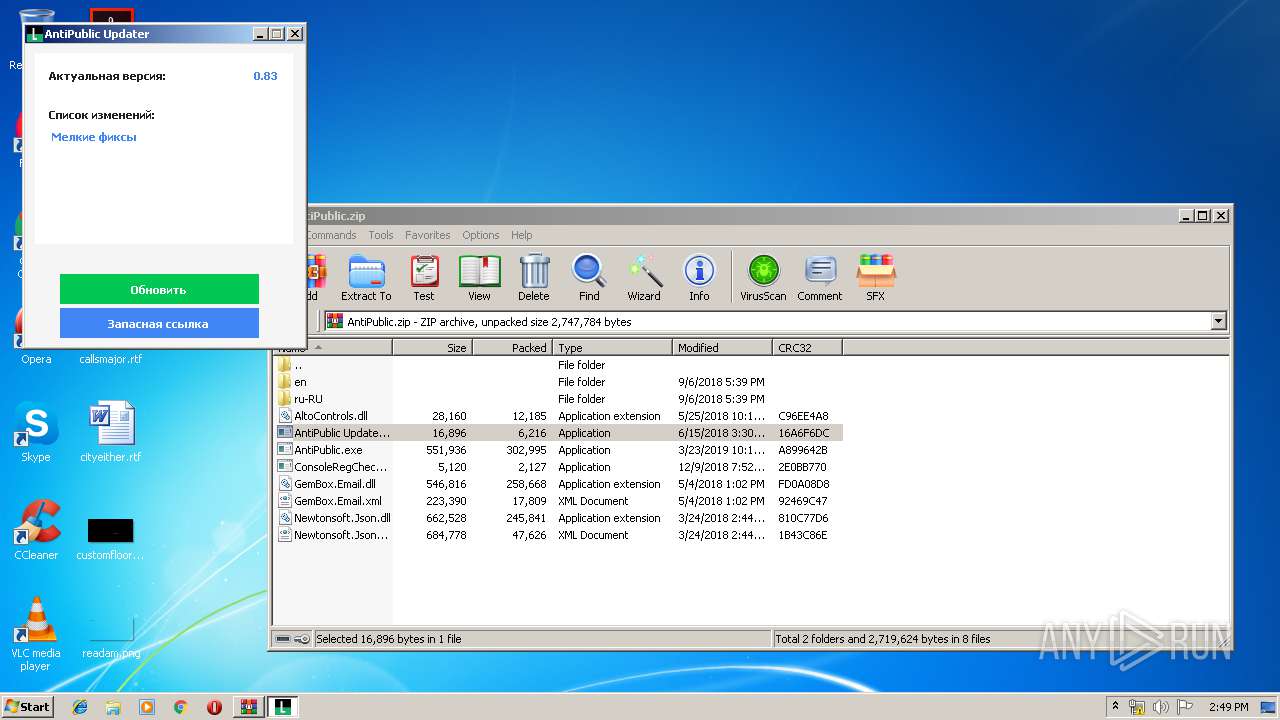Open the Skype desktop shortcut
The height and width of the screenshot is (720, 1280).
click(36, 432)
